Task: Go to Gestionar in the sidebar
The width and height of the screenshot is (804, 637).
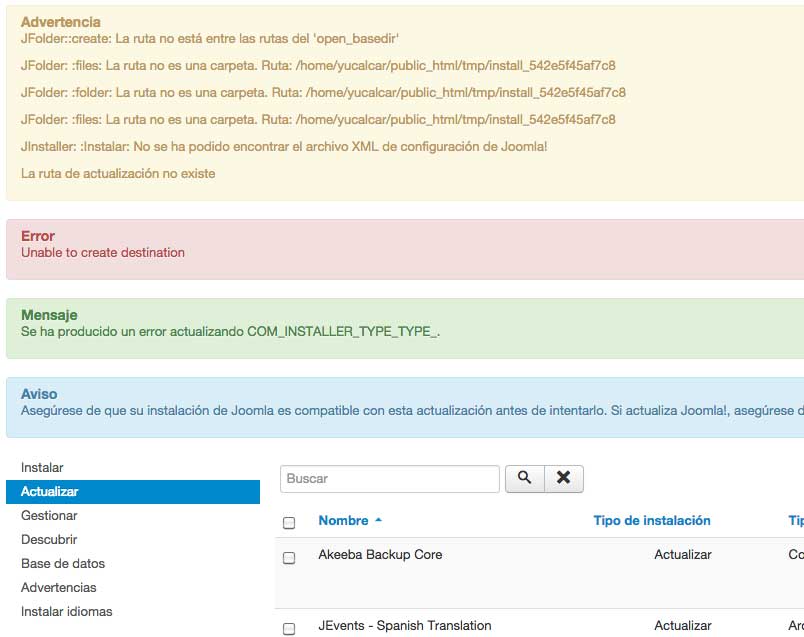Action: pos(49,515)
